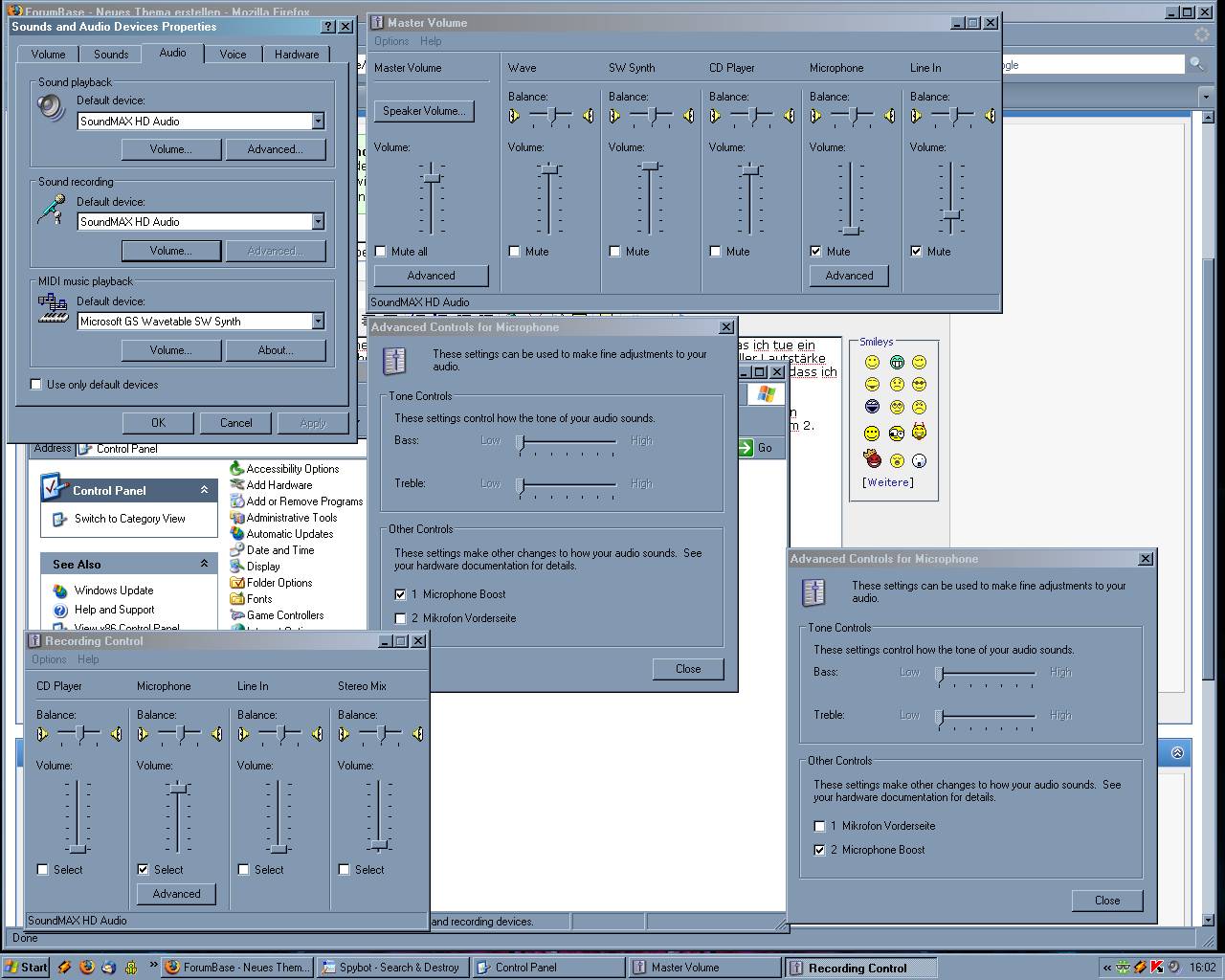Open Options menu in Master Volume

pos(391,41)
